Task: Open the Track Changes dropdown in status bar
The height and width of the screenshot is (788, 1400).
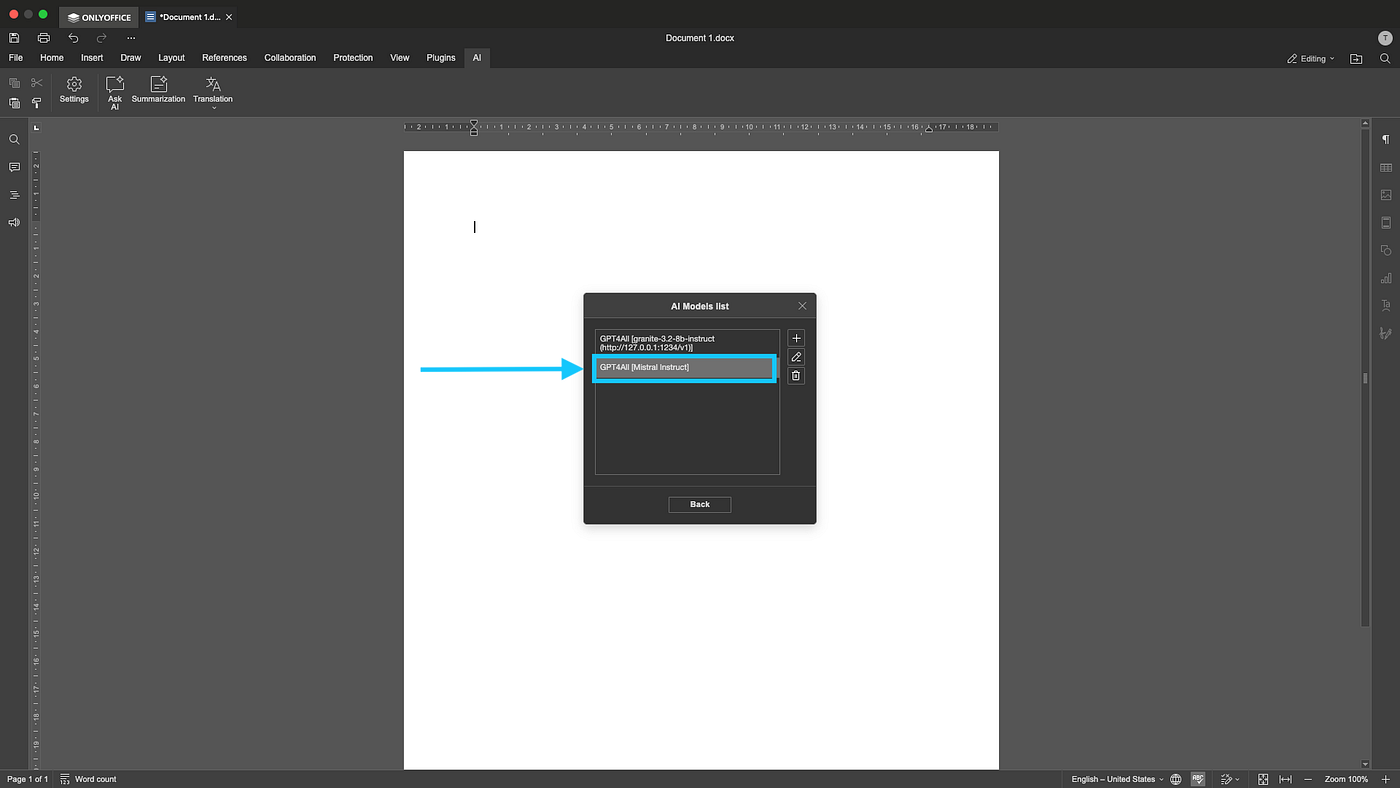Action: [1230, 779]
